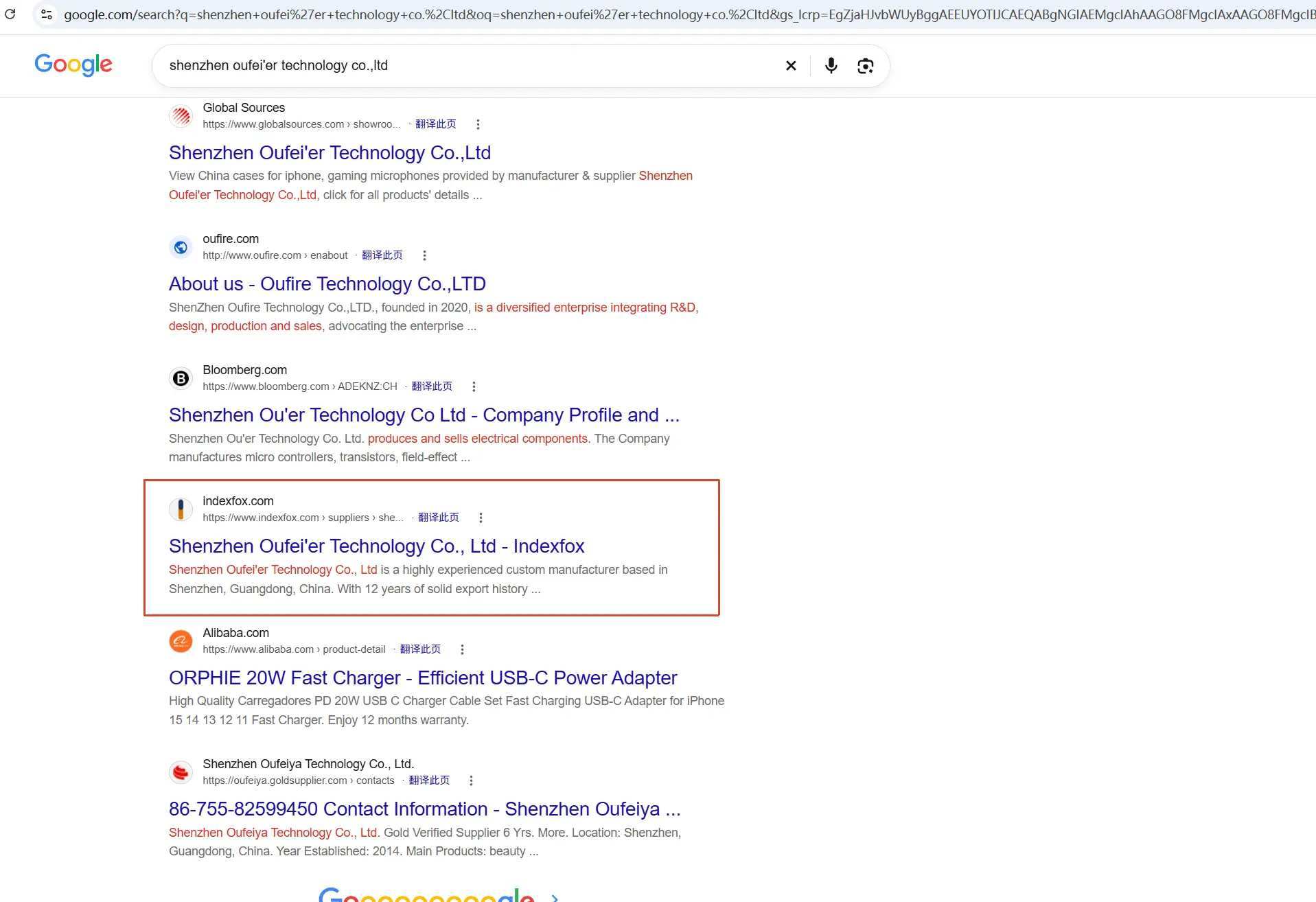Translate the Alibaba.com result page
1316x902 pixels.
(x=420, y=649)
